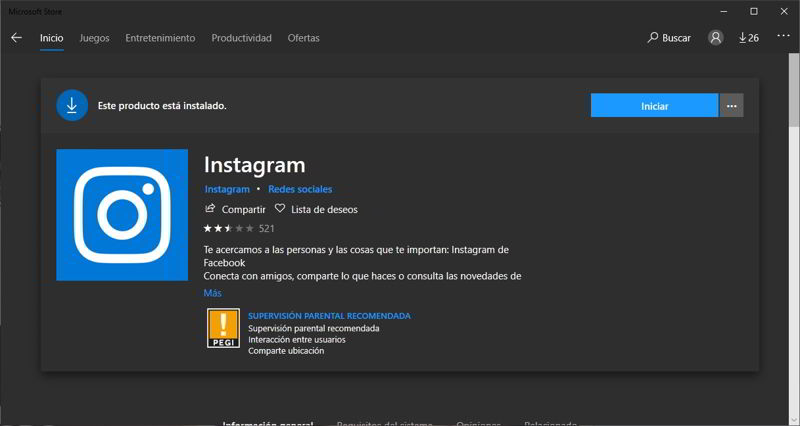This screenshot has height=426, width=800.
Task: Click the Buscar search magnifier
Action: 653,38
